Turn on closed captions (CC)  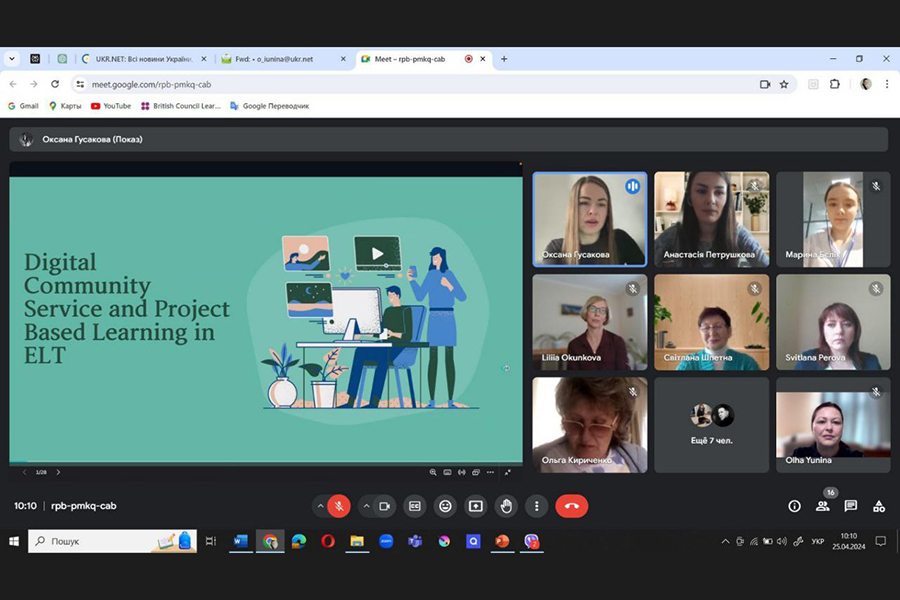click(x=414, y=506)
